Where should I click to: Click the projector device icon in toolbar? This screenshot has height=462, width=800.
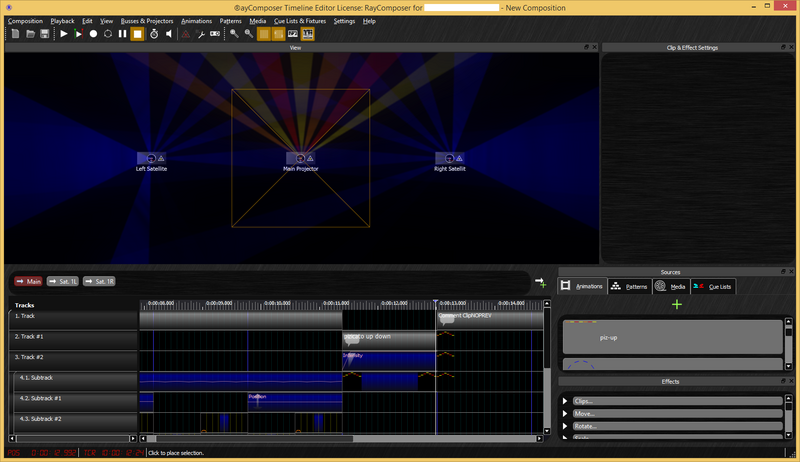(x=215, y=34)
